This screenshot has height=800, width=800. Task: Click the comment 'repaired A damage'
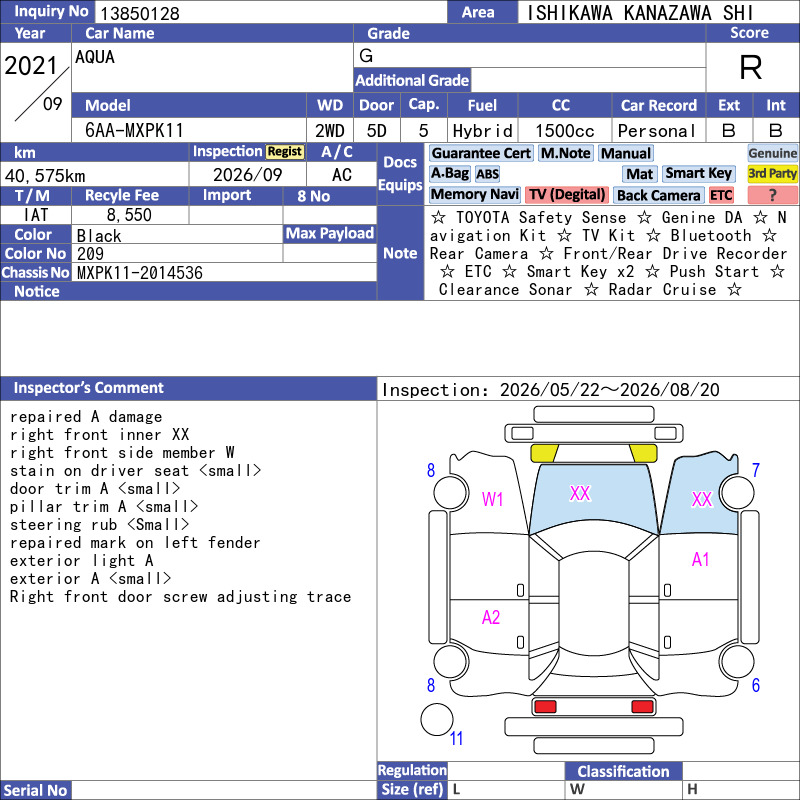click(x=86, y=417)
